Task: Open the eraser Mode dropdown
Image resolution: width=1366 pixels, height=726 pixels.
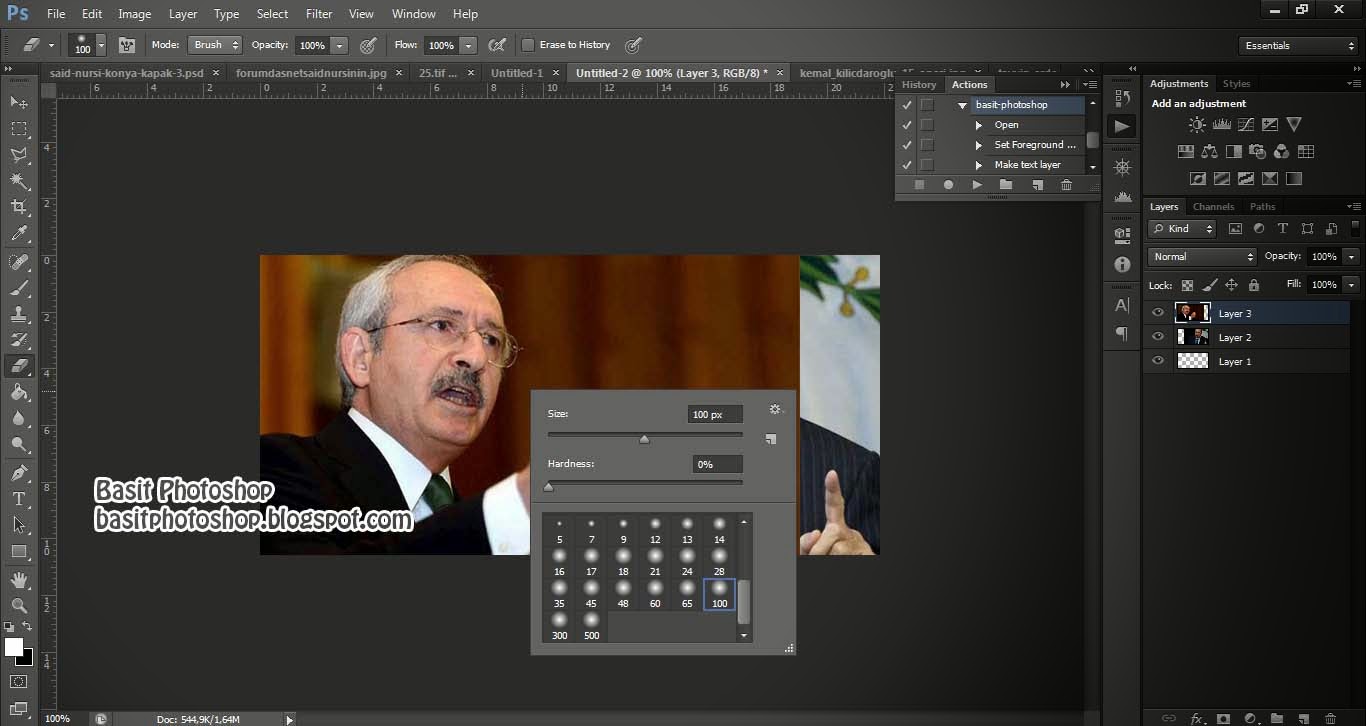Action: click(215, 45)
